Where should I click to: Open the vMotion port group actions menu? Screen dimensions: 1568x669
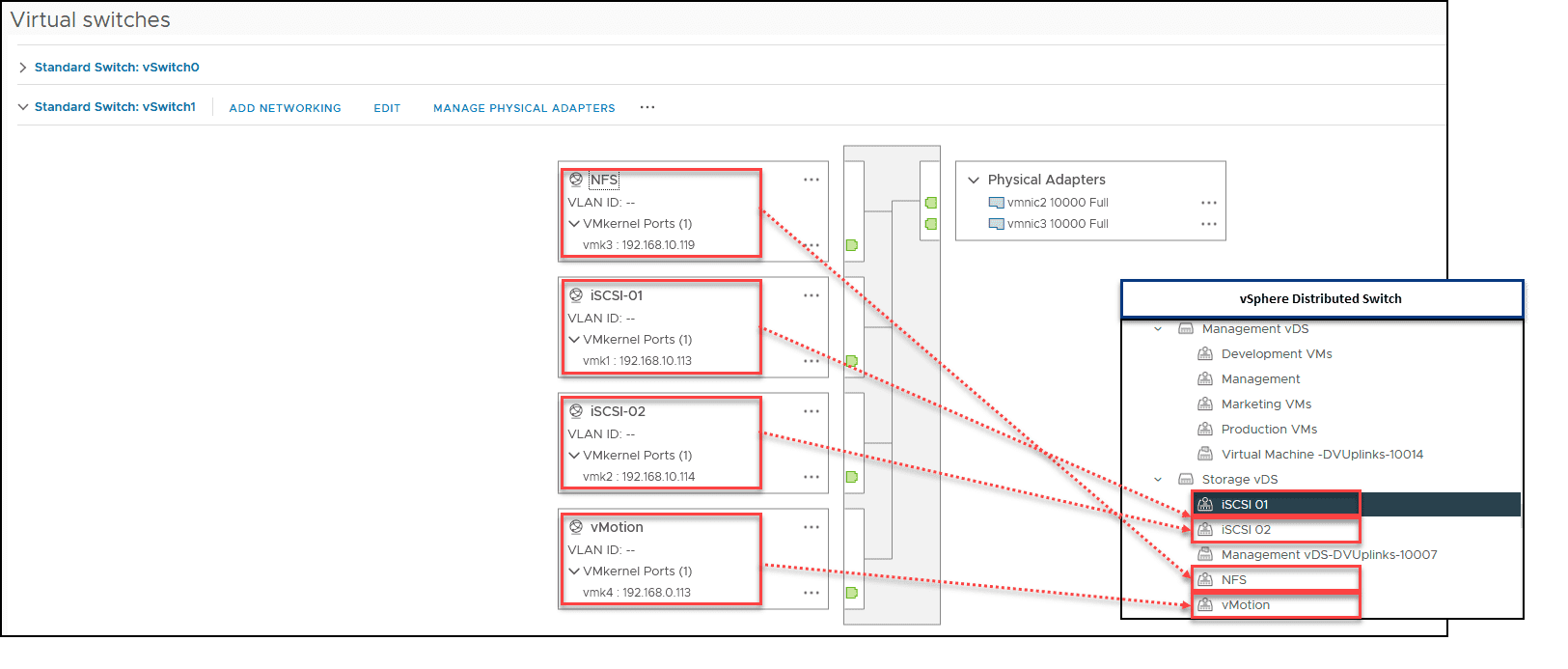click(x=812, y=527)
